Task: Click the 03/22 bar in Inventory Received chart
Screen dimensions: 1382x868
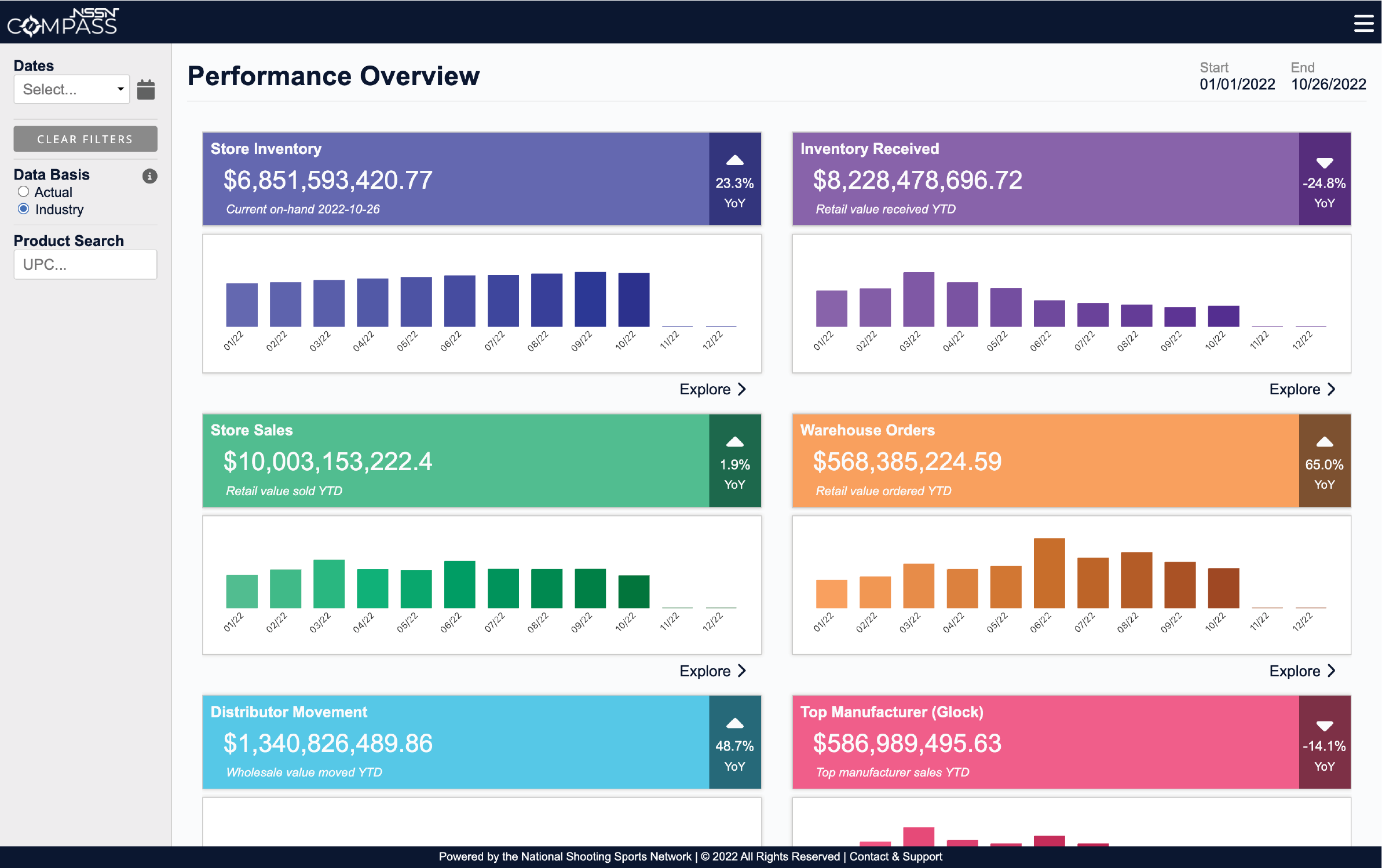Action: point(918,299)
